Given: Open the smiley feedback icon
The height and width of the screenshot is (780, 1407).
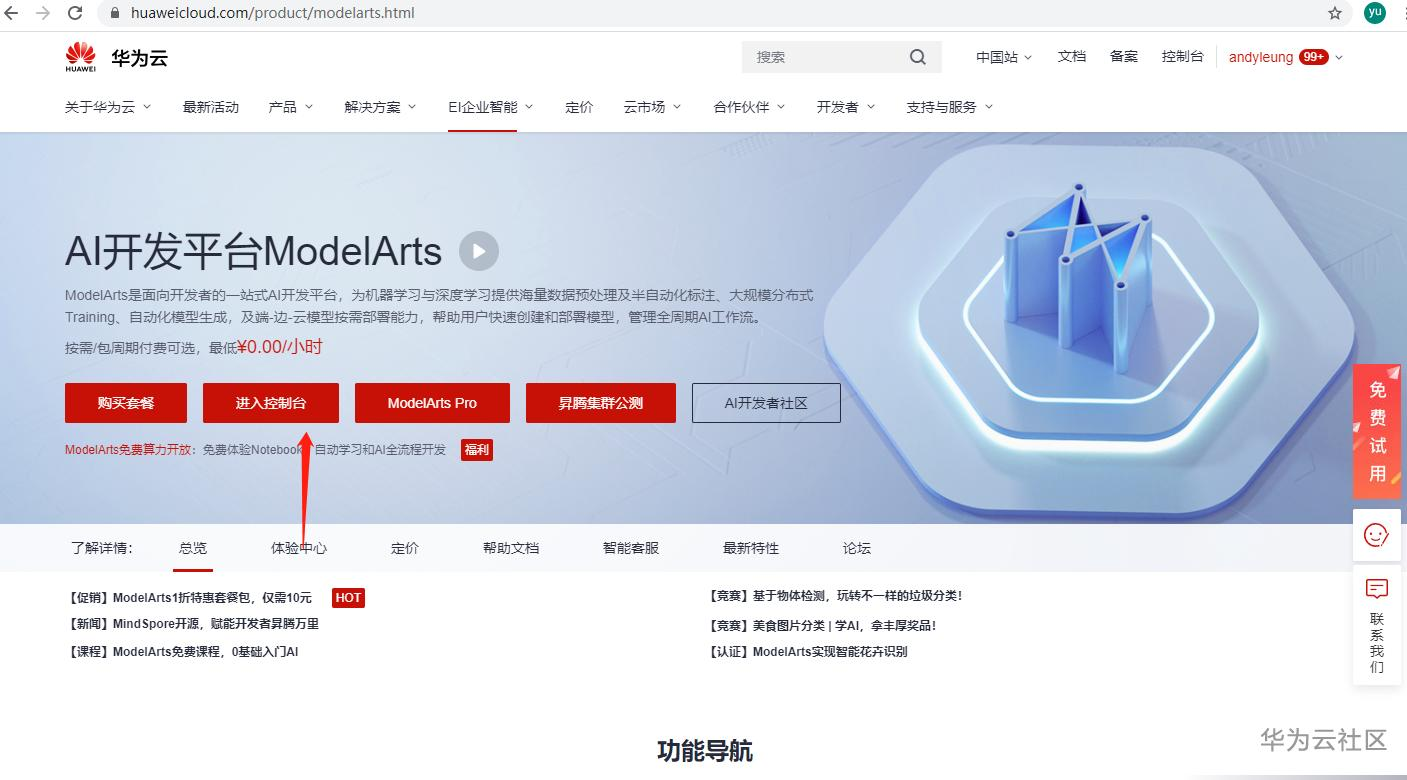Looking at the screenshot, I should pyautogui.click(x=1376, y=535).
